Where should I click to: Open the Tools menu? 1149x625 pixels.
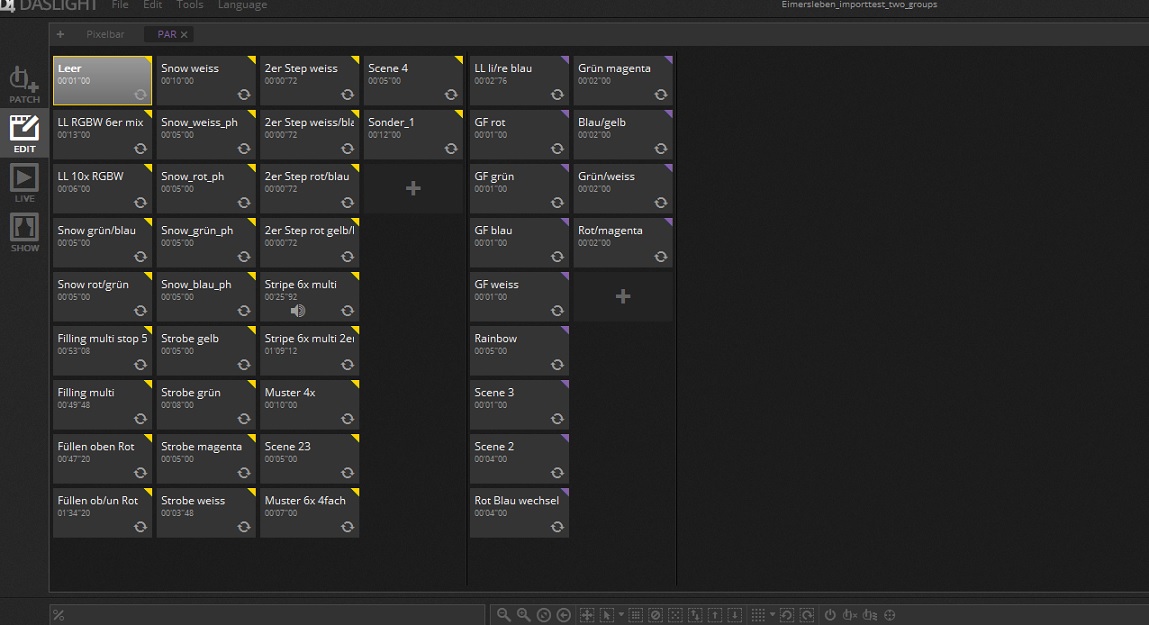point(190,5)
